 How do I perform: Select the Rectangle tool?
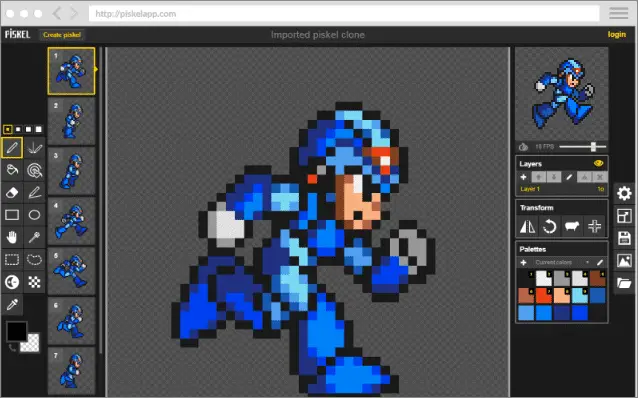(x=12, y=215)
